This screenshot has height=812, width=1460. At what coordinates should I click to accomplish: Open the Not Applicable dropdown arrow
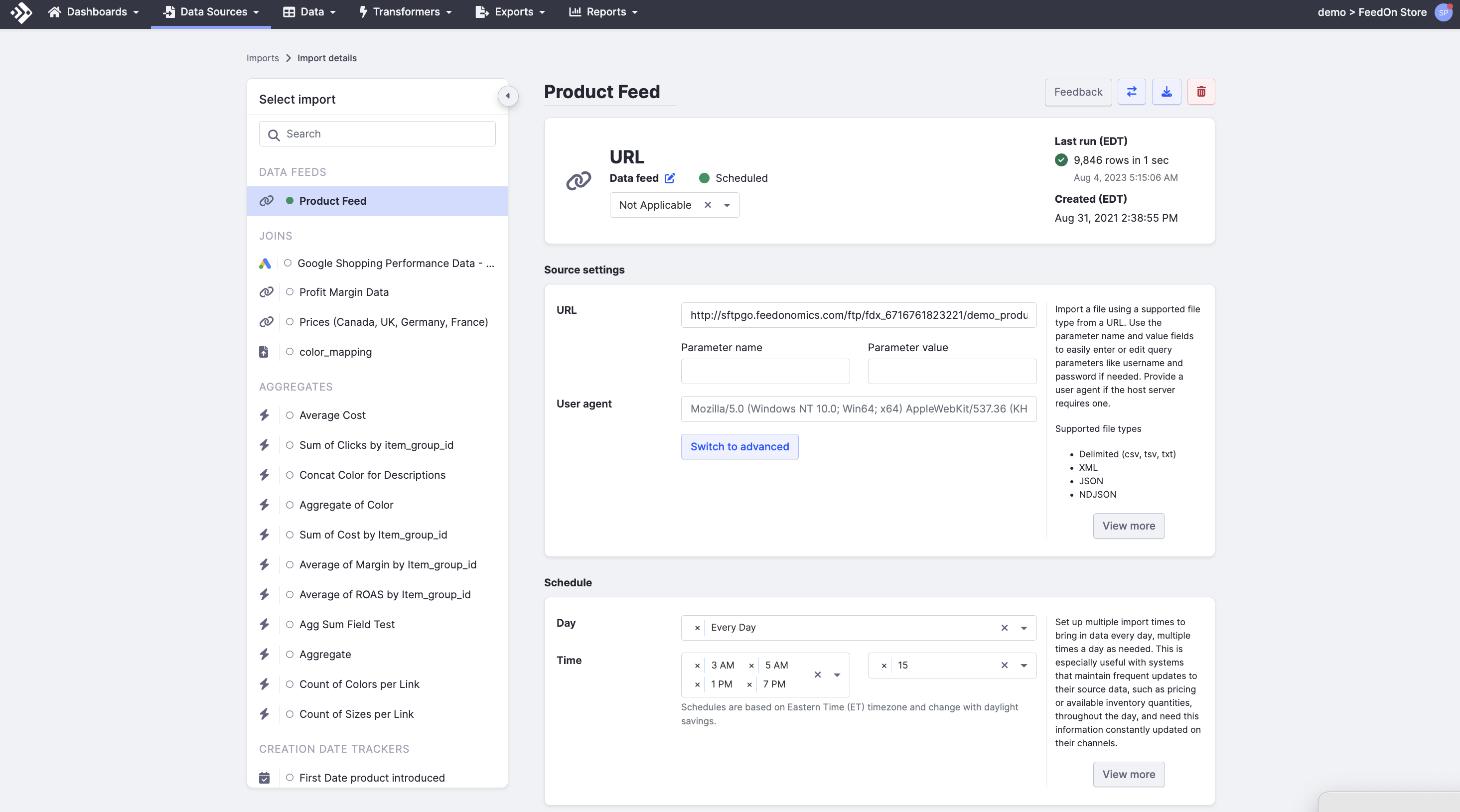coord(727,205)
